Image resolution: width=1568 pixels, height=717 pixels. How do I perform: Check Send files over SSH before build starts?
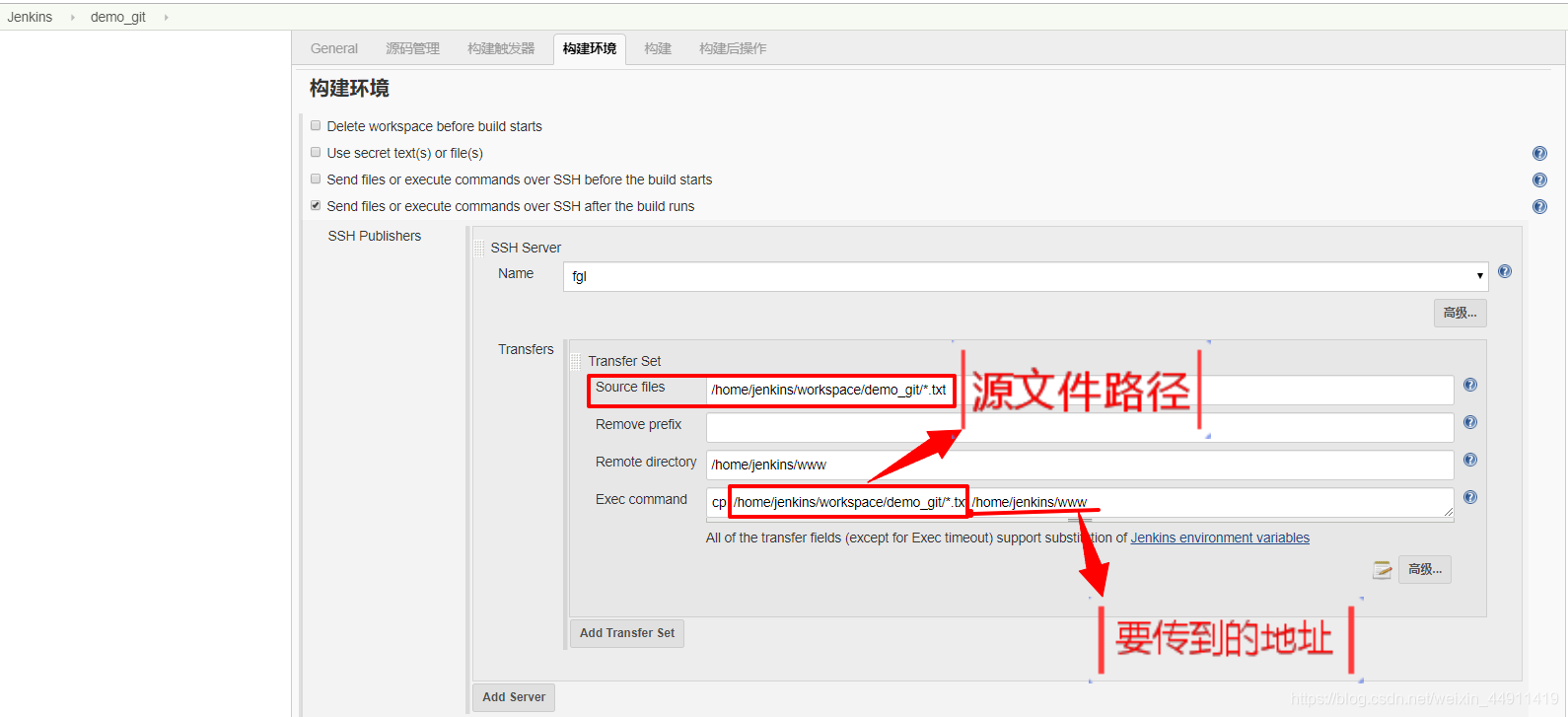pyautogui.click(x=316, y=179)
